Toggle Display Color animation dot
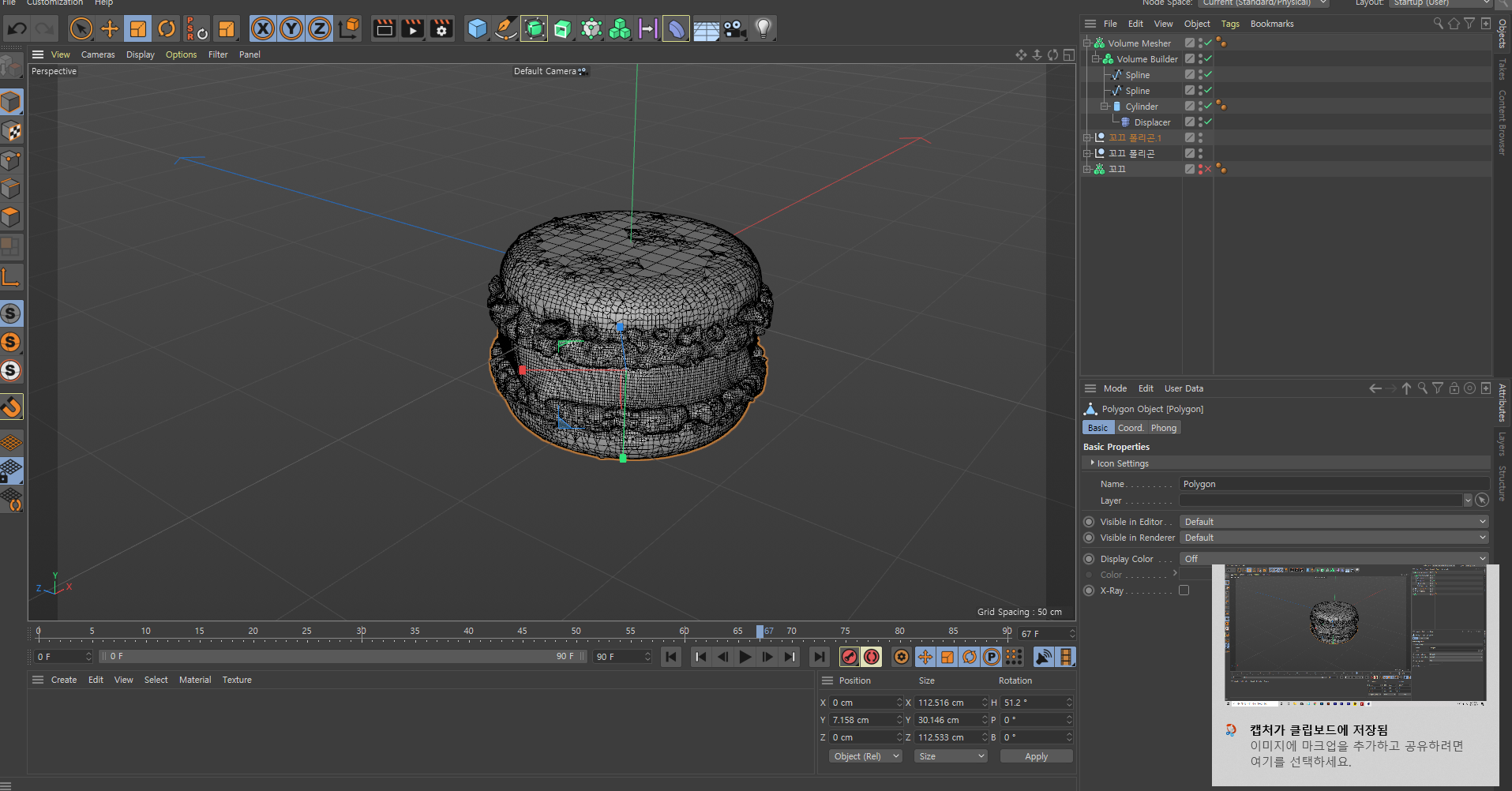This screenshot has height=791, width=1512. point(1089,559)
